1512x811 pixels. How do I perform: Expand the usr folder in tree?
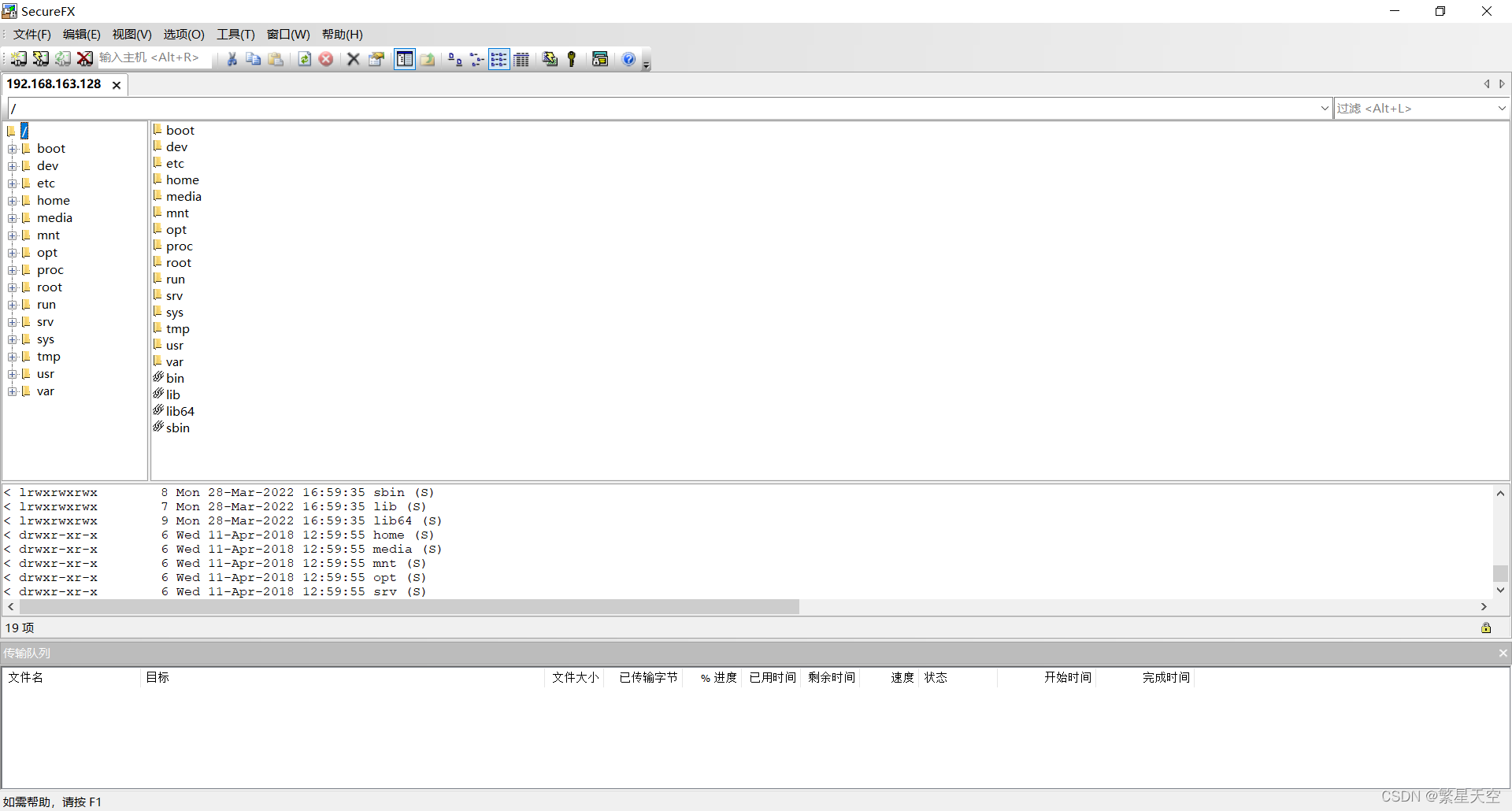[13, 374]
